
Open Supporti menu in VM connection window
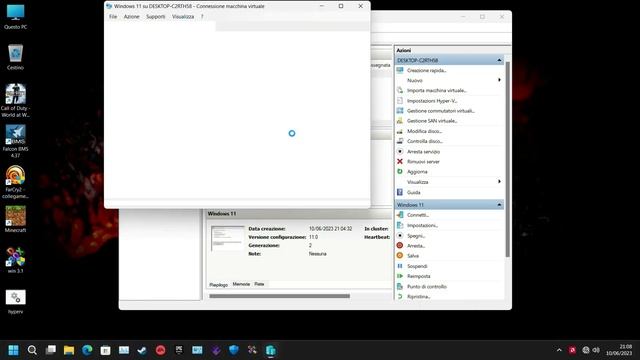point(156,17)
